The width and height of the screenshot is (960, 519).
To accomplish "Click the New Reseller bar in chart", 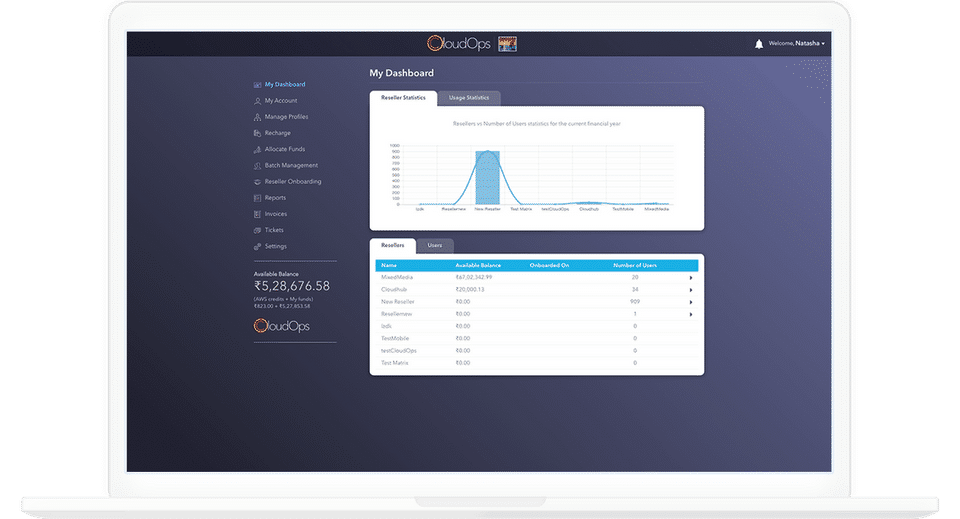I will click(x=487, y=177).
